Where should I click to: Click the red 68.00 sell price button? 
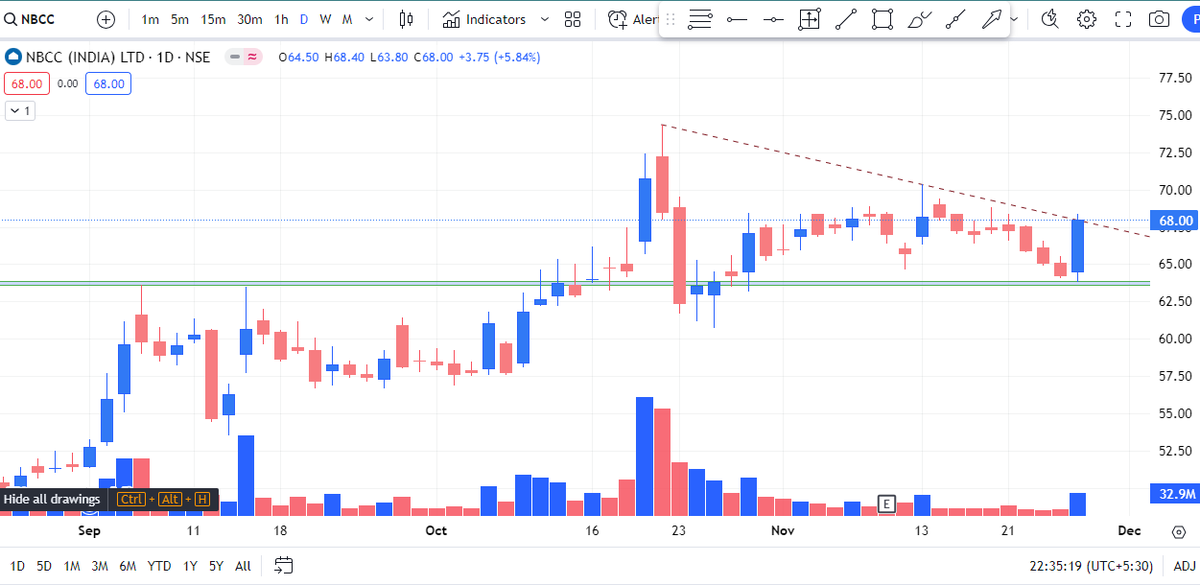pyautogui.click(x=26, y=84)
